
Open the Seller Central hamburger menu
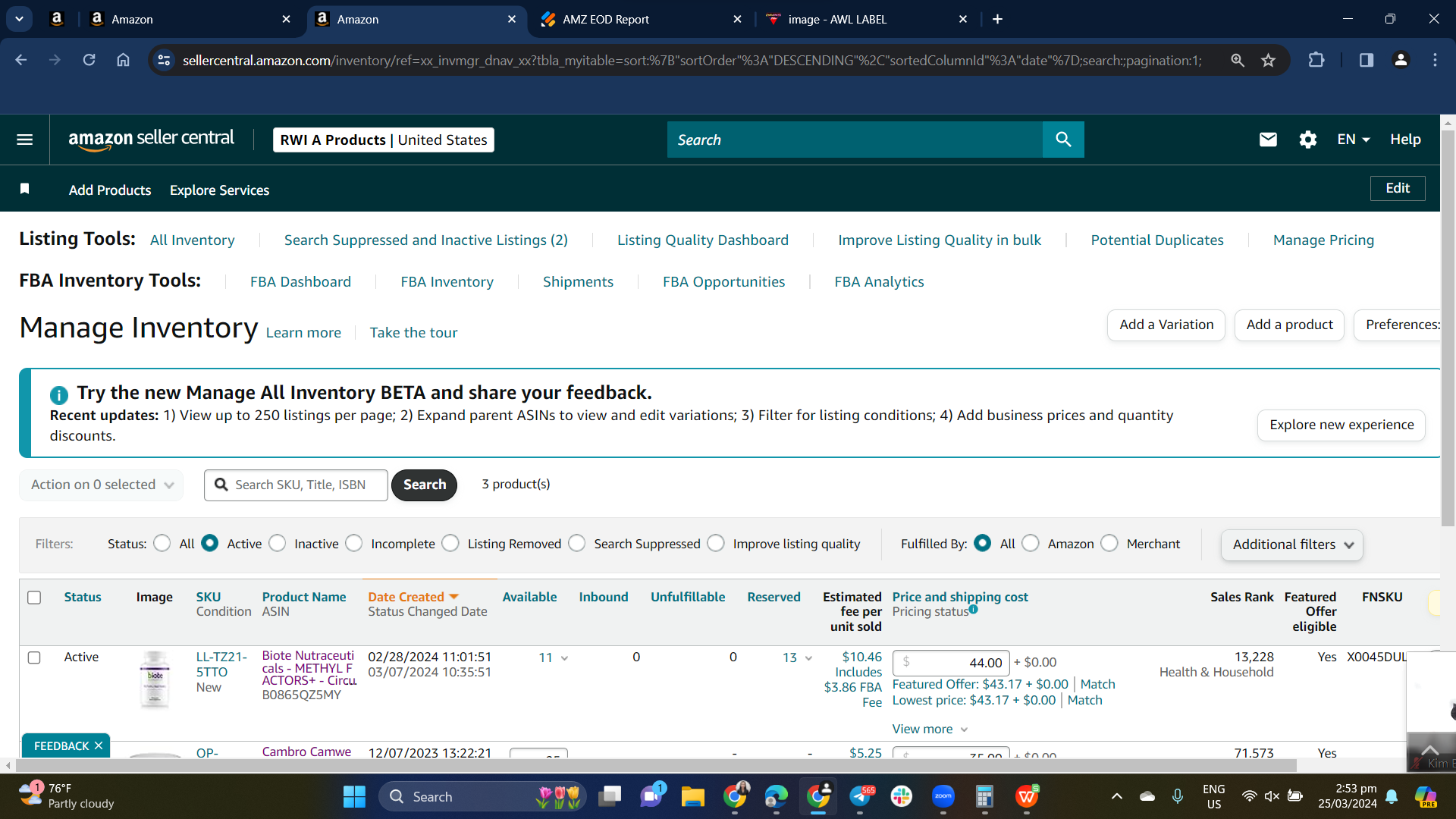(25, 140)
